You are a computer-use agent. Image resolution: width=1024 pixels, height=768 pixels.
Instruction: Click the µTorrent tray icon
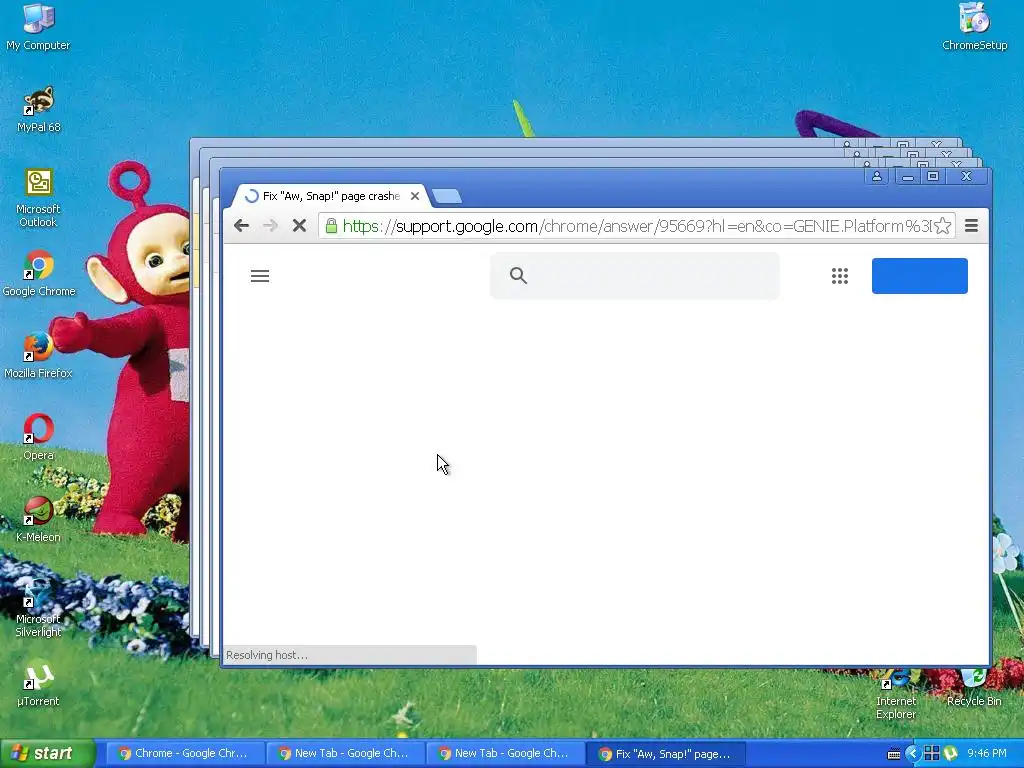[x=951, y=754]
